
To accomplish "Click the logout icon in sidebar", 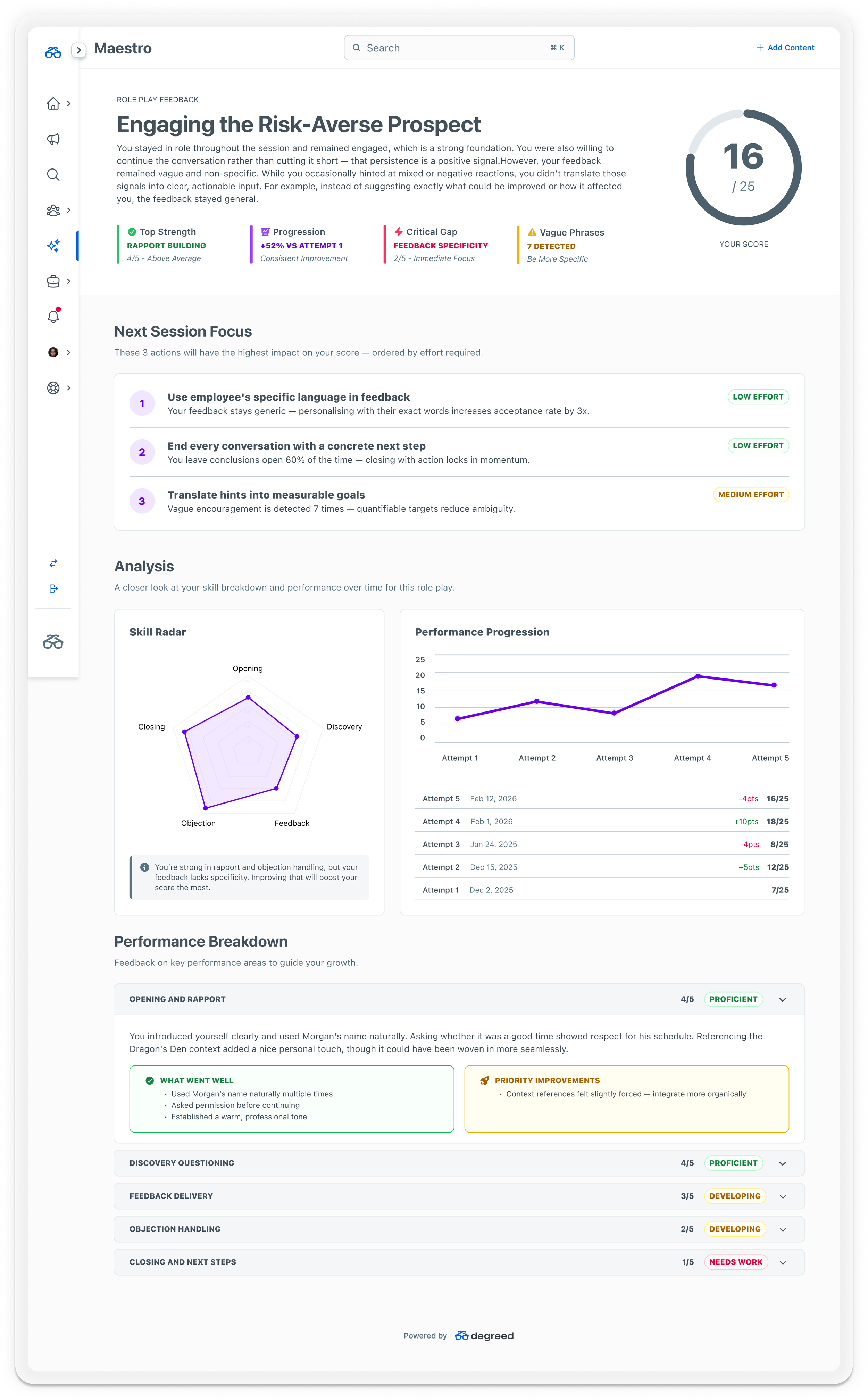I will tap(53, 588).
